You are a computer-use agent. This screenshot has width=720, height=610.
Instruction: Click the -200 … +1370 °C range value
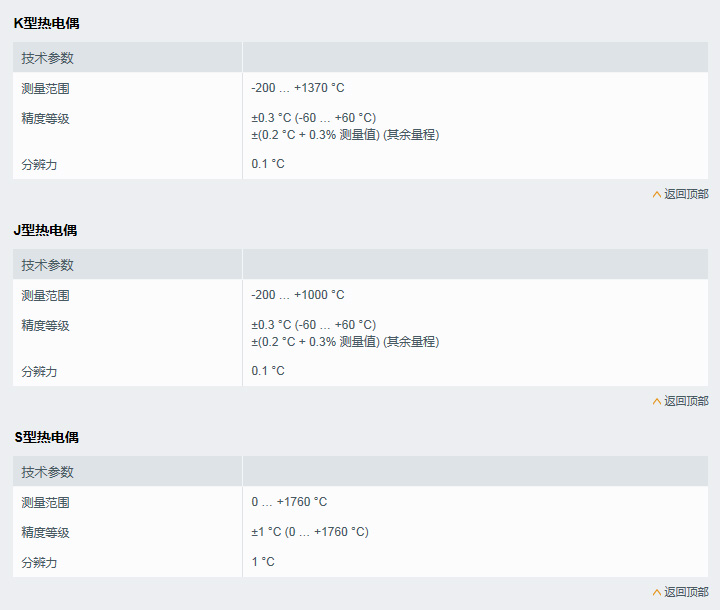pyautogui.click(x=298, y=88)
